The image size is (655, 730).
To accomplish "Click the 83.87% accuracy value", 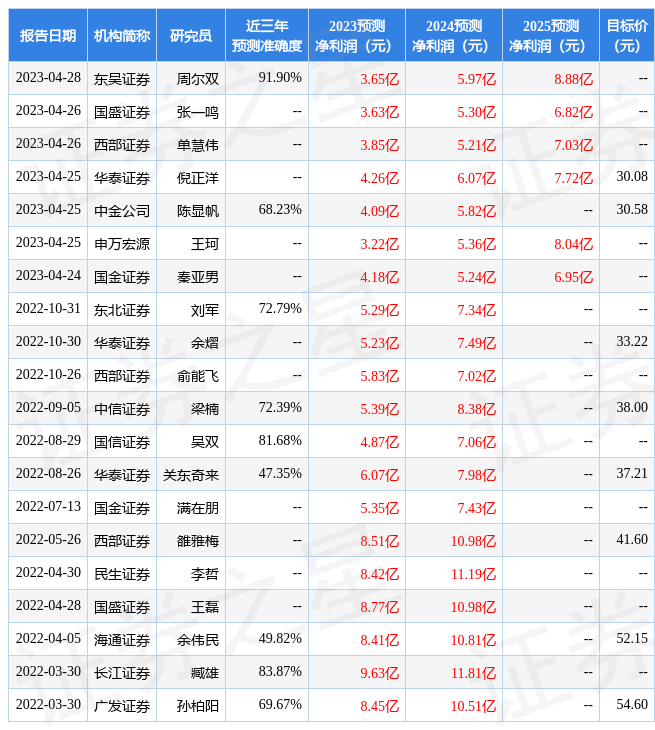I will pyautogui.click(x=280, y=672).
